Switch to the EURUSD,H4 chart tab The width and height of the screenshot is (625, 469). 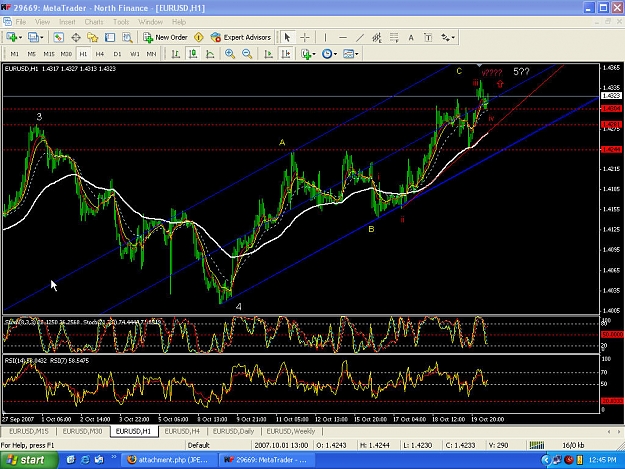coord(182,432)
